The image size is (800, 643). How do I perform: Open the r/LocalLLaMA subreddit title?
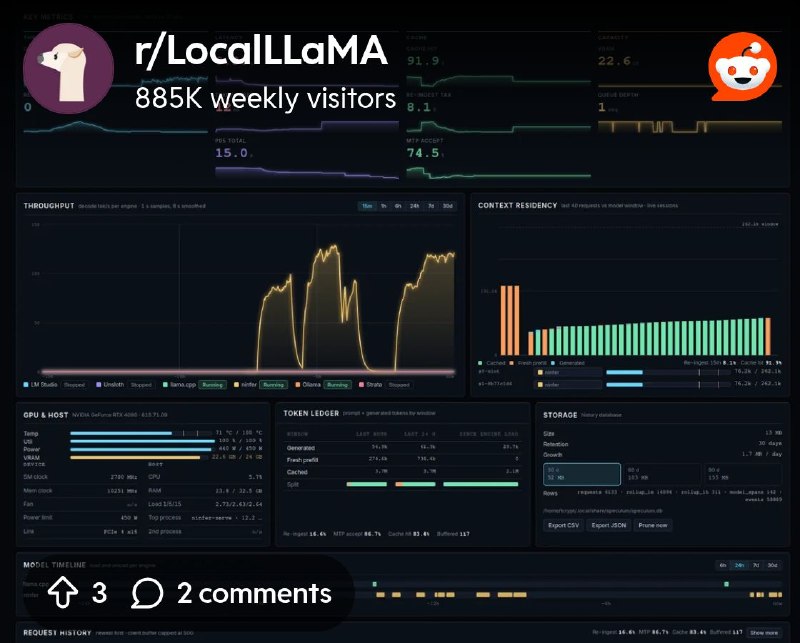[261, 50]
